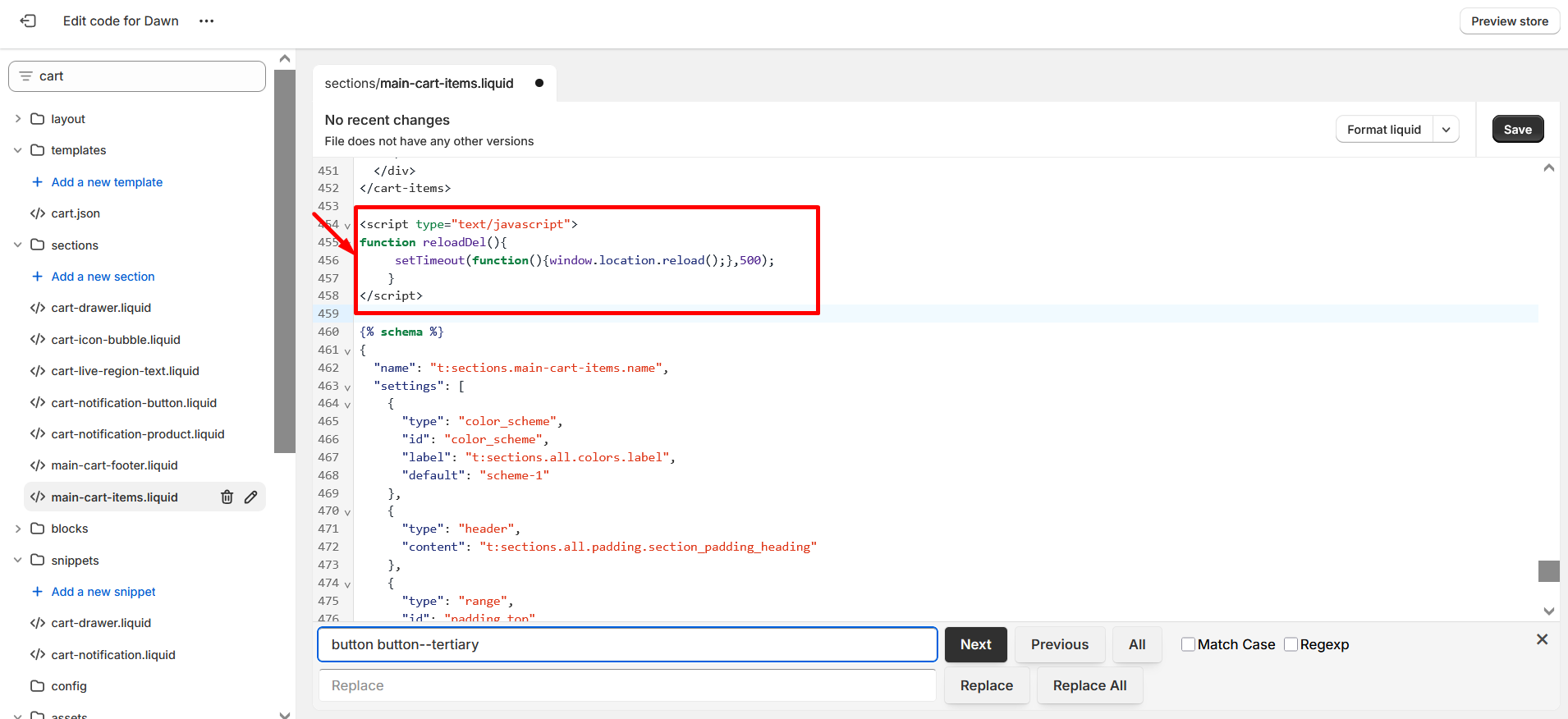This screenshot has height=719, width=1568.
Task: Click the blocks folder icon
Action: pyautogui.click(x=37, y=529)
